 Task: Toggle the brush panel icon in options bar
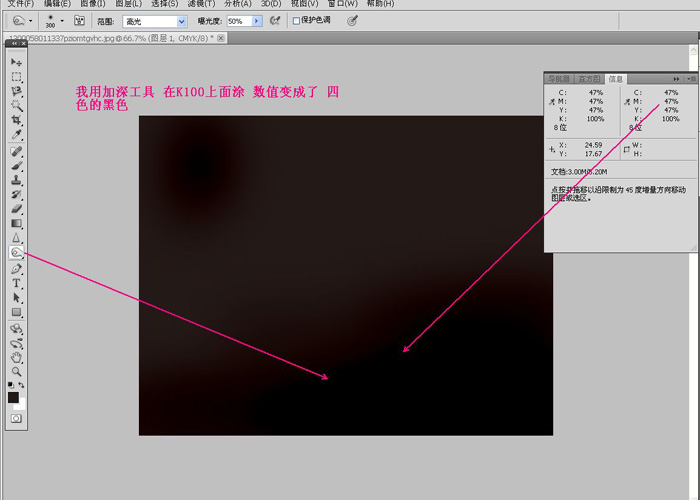tap(79, 20)
